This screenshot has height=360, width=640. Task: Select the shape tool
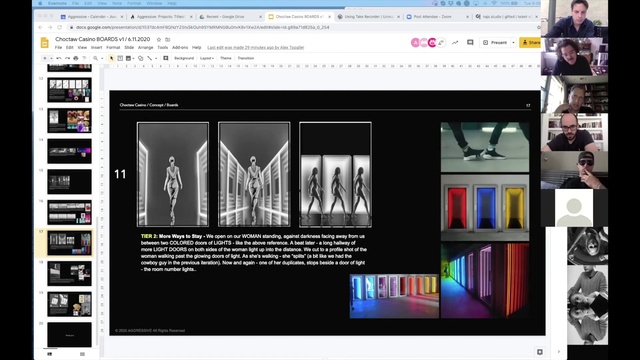140,58
